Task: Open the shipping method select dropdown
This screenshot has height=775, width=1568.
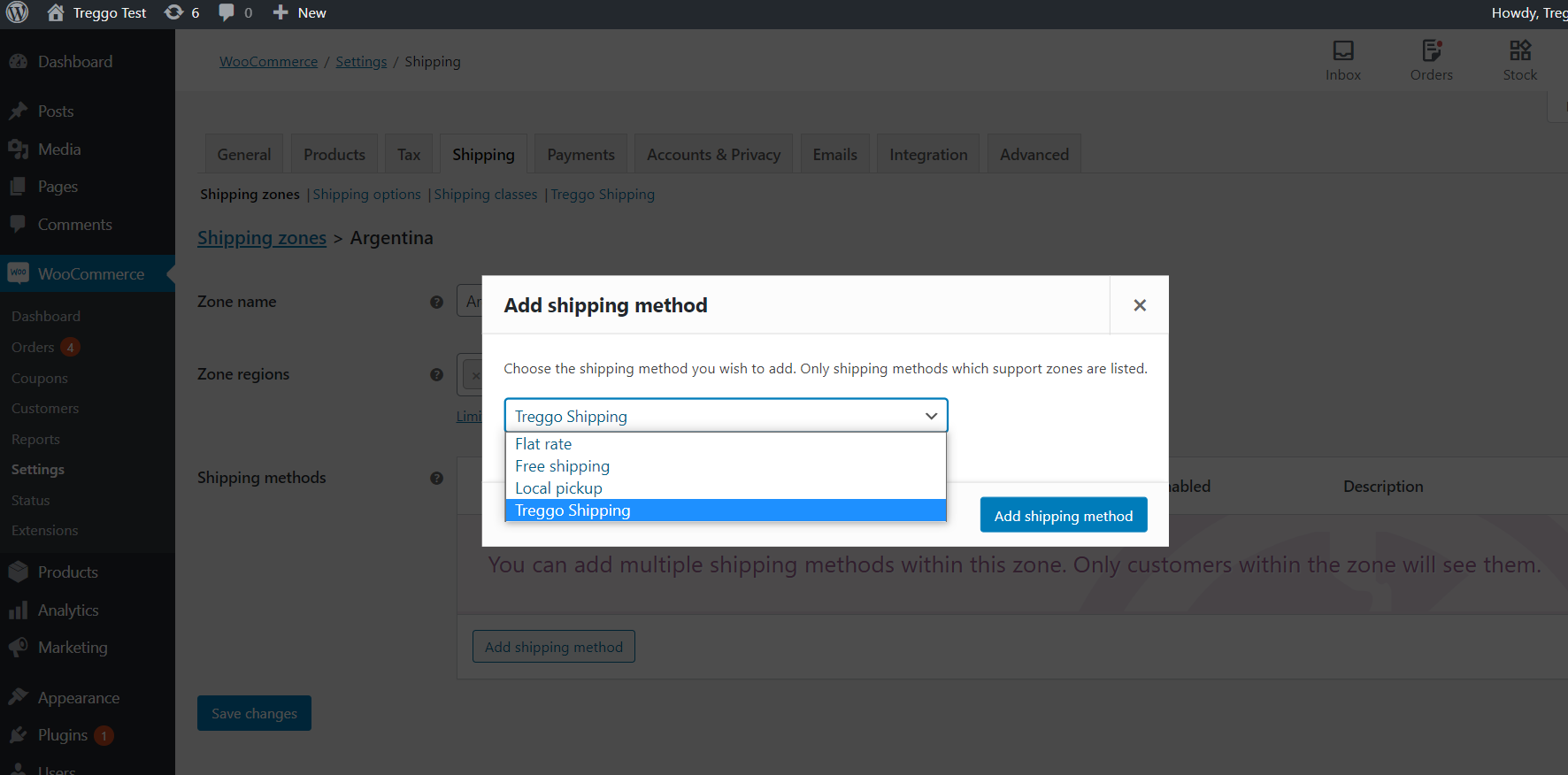Action: 726,416
